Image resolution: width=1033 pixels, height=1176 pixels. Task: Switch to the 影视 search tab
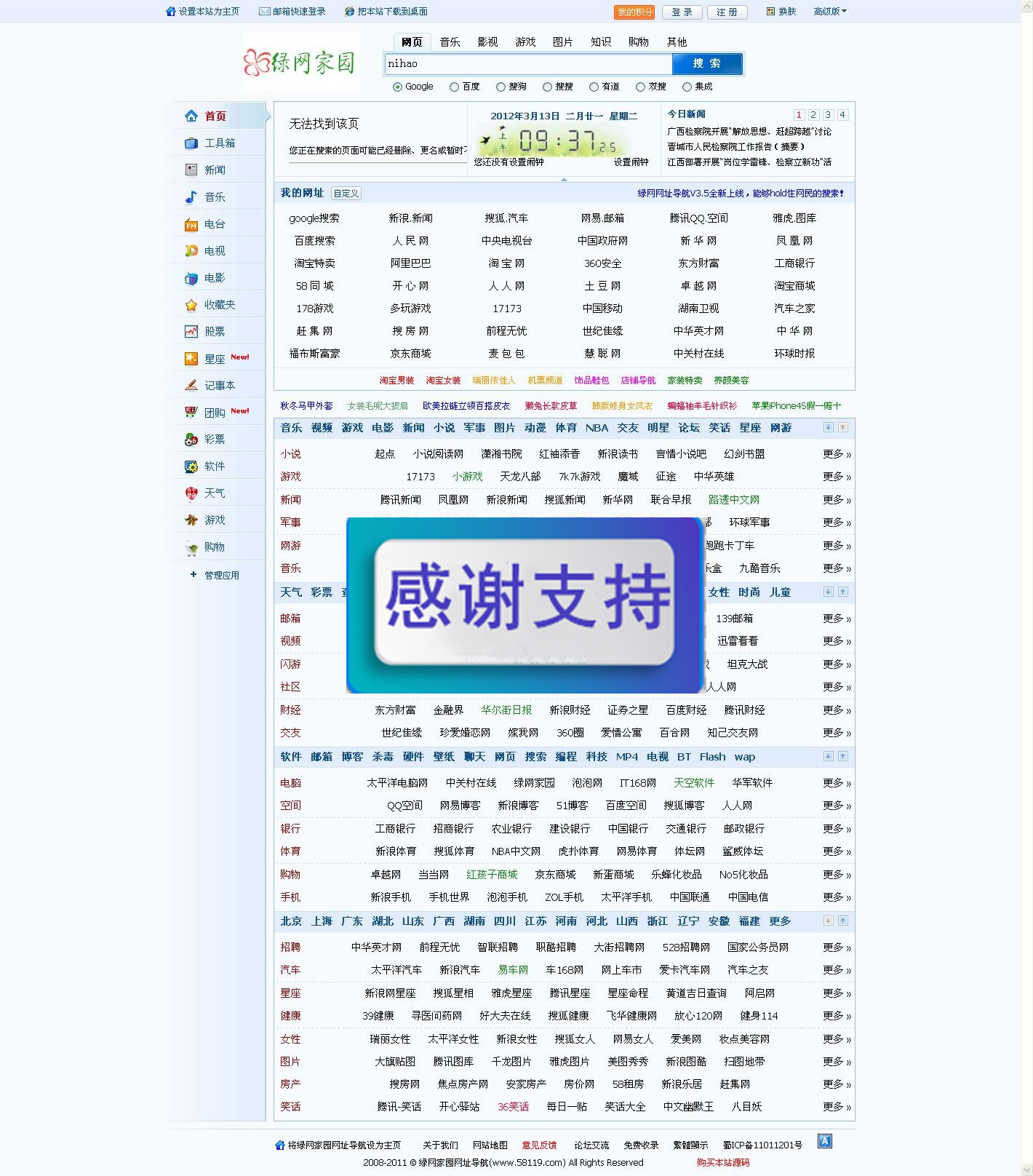(487, 42)
